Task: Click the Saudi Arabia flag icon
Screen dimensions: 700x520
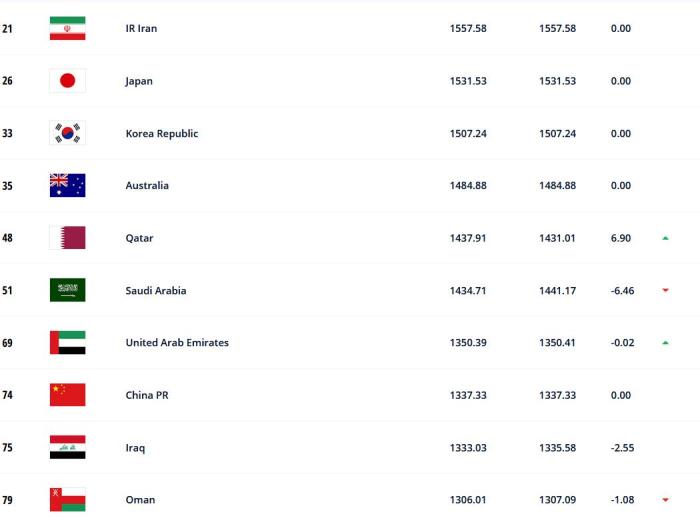Action: pos(67,290)
